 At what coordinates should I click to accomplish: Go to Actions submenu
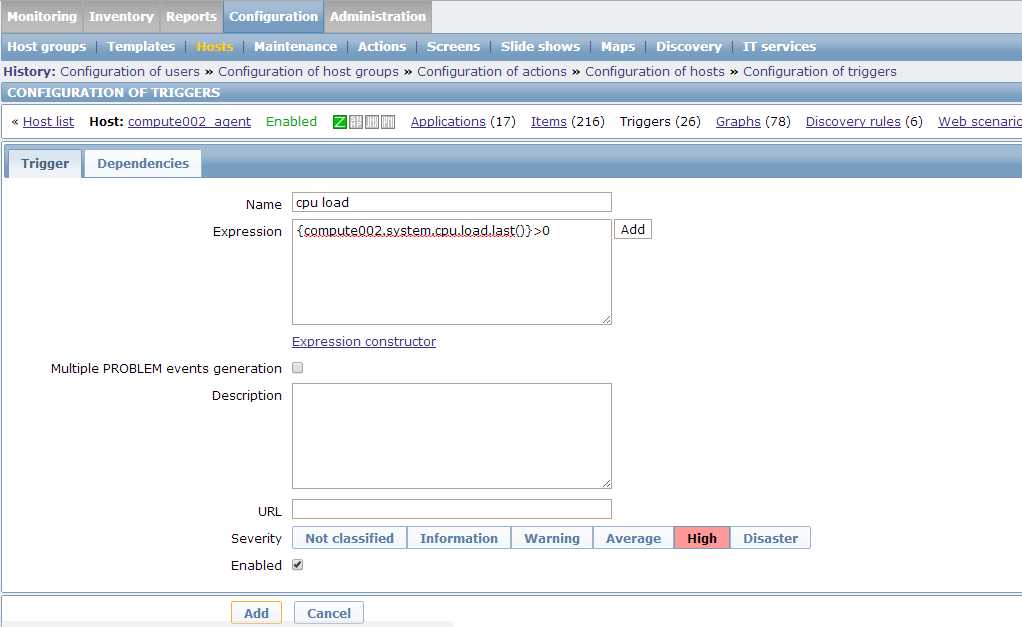coord(382,46)
